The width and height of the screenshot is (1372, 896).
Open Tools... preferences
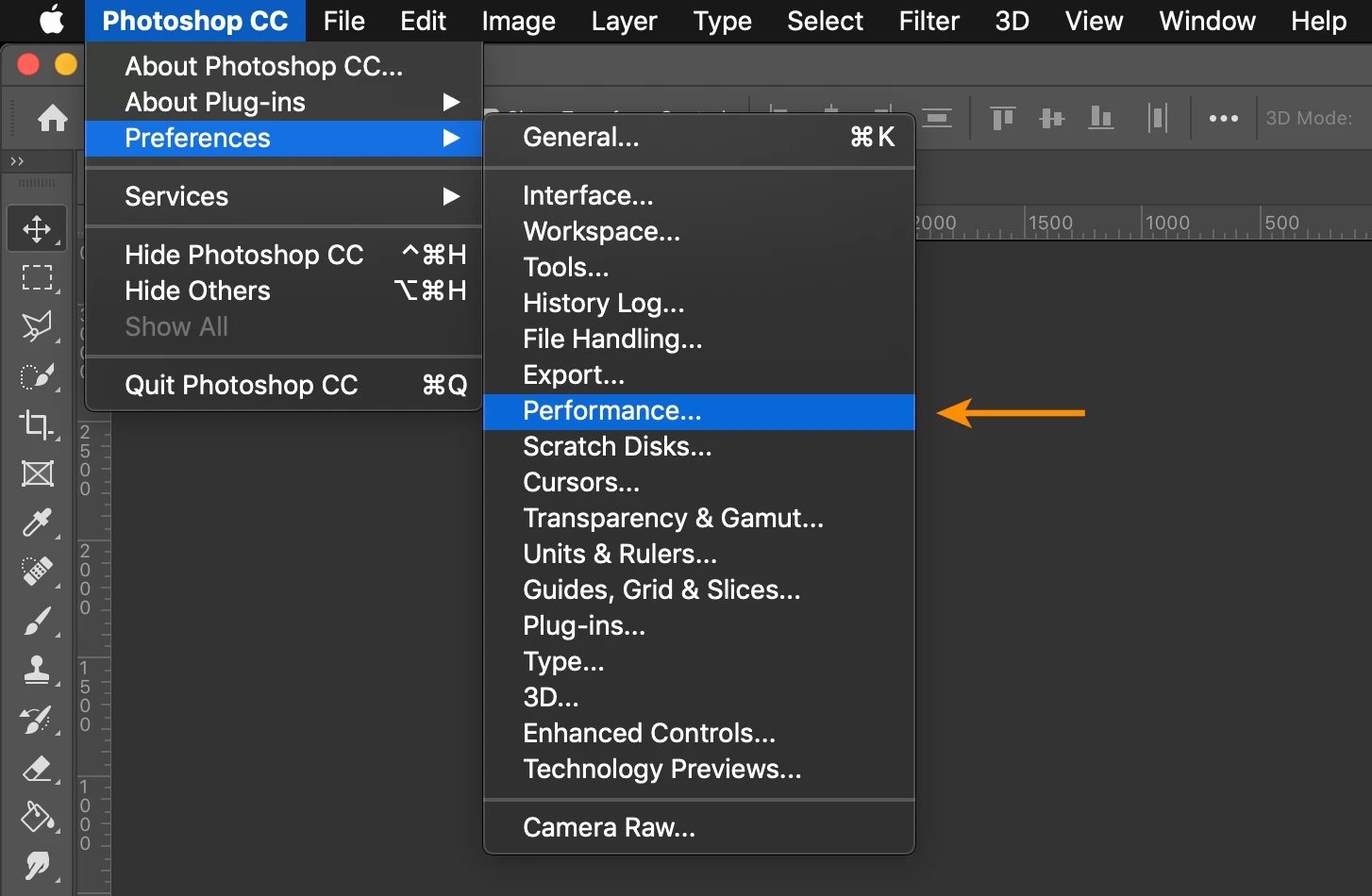click(x=699, y=267)
